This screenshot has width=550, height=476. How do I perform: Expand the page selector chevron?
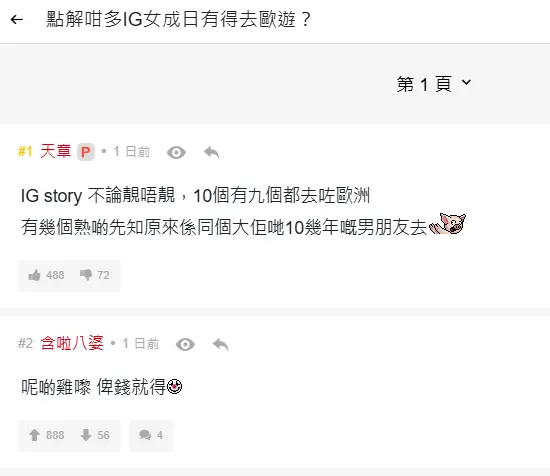tap(466, 82)
